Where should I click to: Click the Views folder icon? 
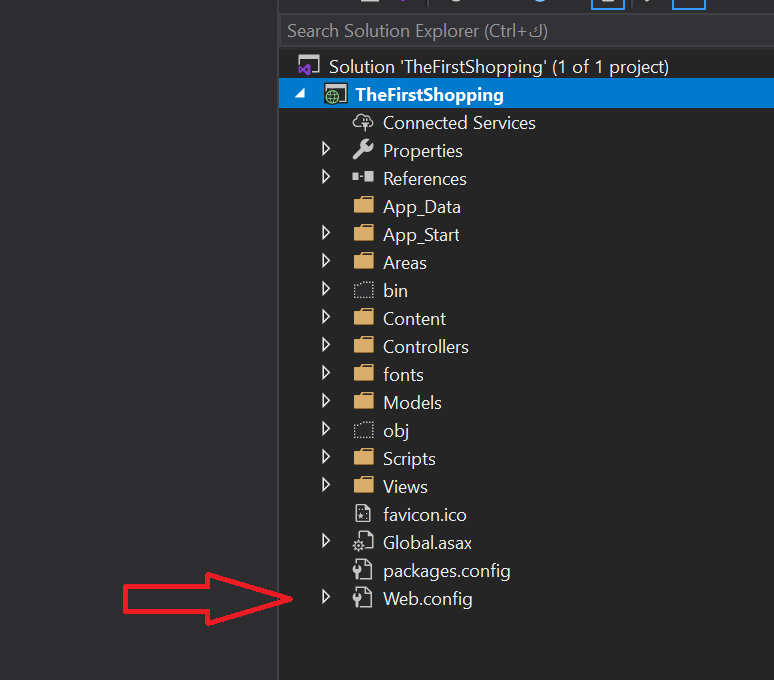point(364,485)
